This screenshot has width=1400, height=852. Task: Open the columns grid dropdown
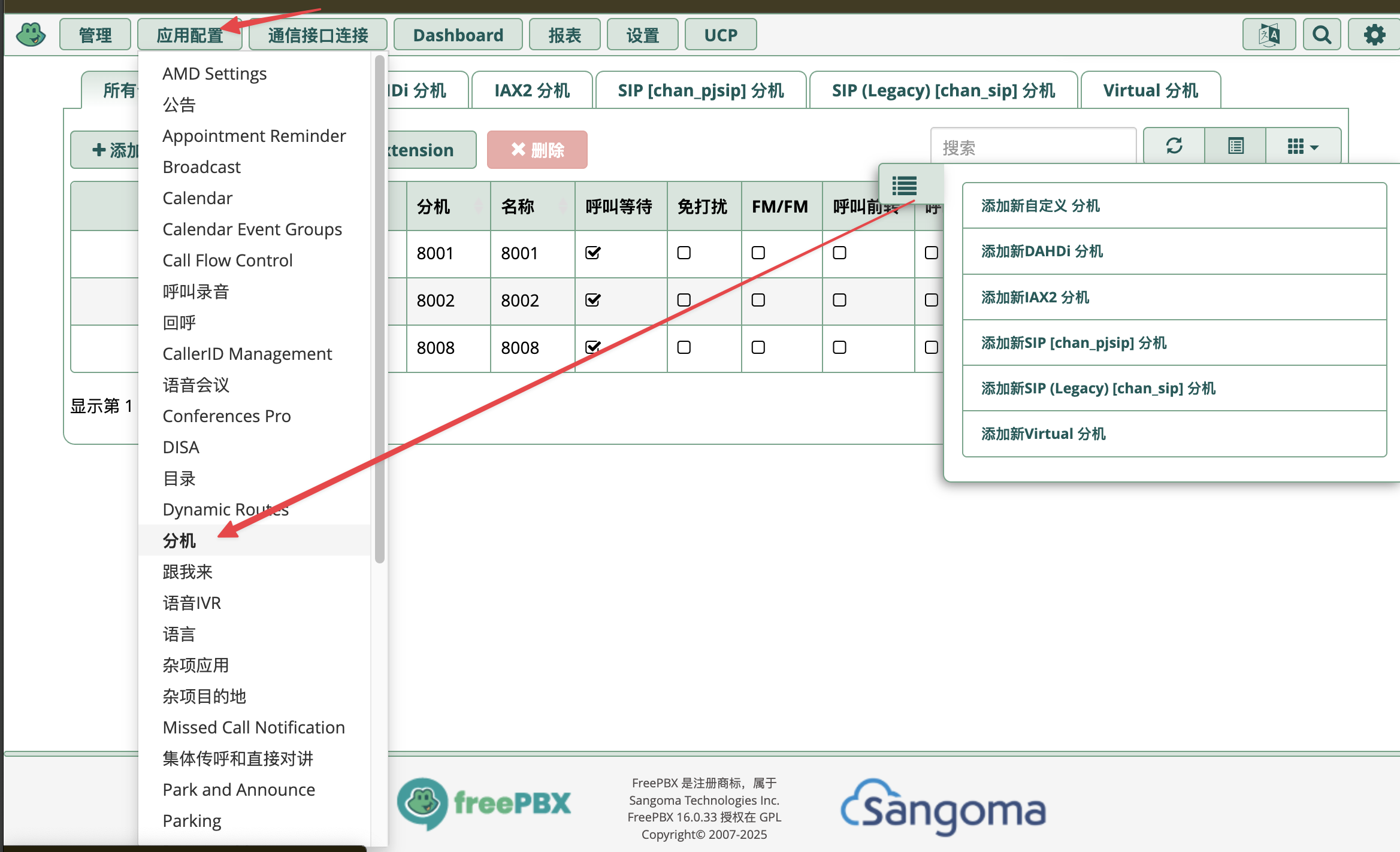click(x=1303, y=146)
